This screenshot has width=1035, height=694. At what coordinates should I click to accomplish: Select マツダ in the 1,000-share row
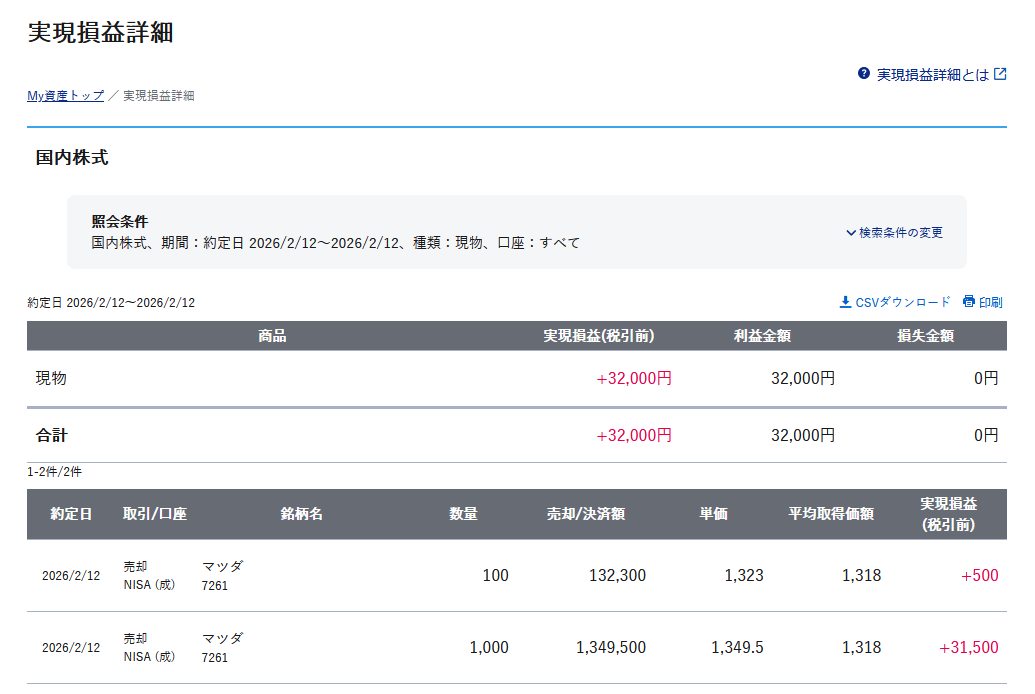[x=222, y=638]
